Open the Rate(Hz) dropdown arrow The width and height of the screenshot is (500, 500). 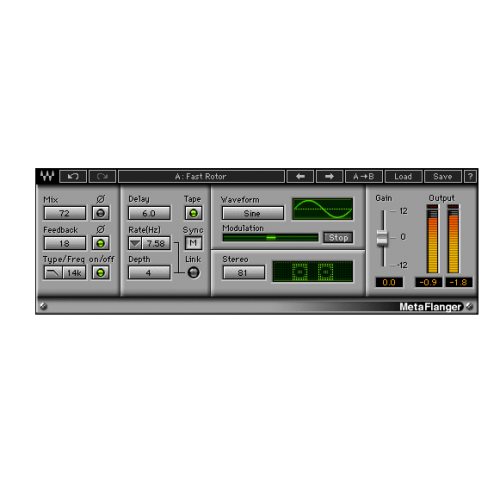[135, 243]
